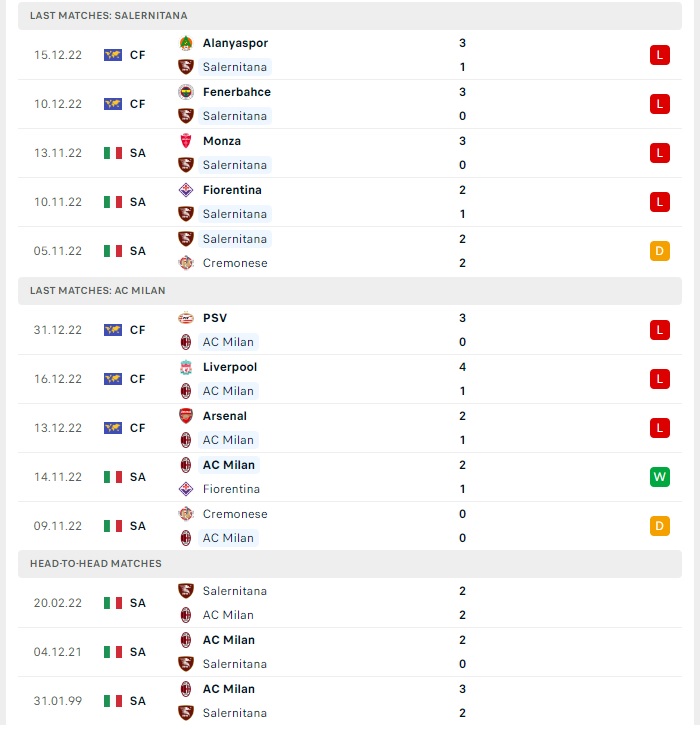Click the Alanyaspor team crest icon
This screenshot has width=700, height=729.
[186, 43]
